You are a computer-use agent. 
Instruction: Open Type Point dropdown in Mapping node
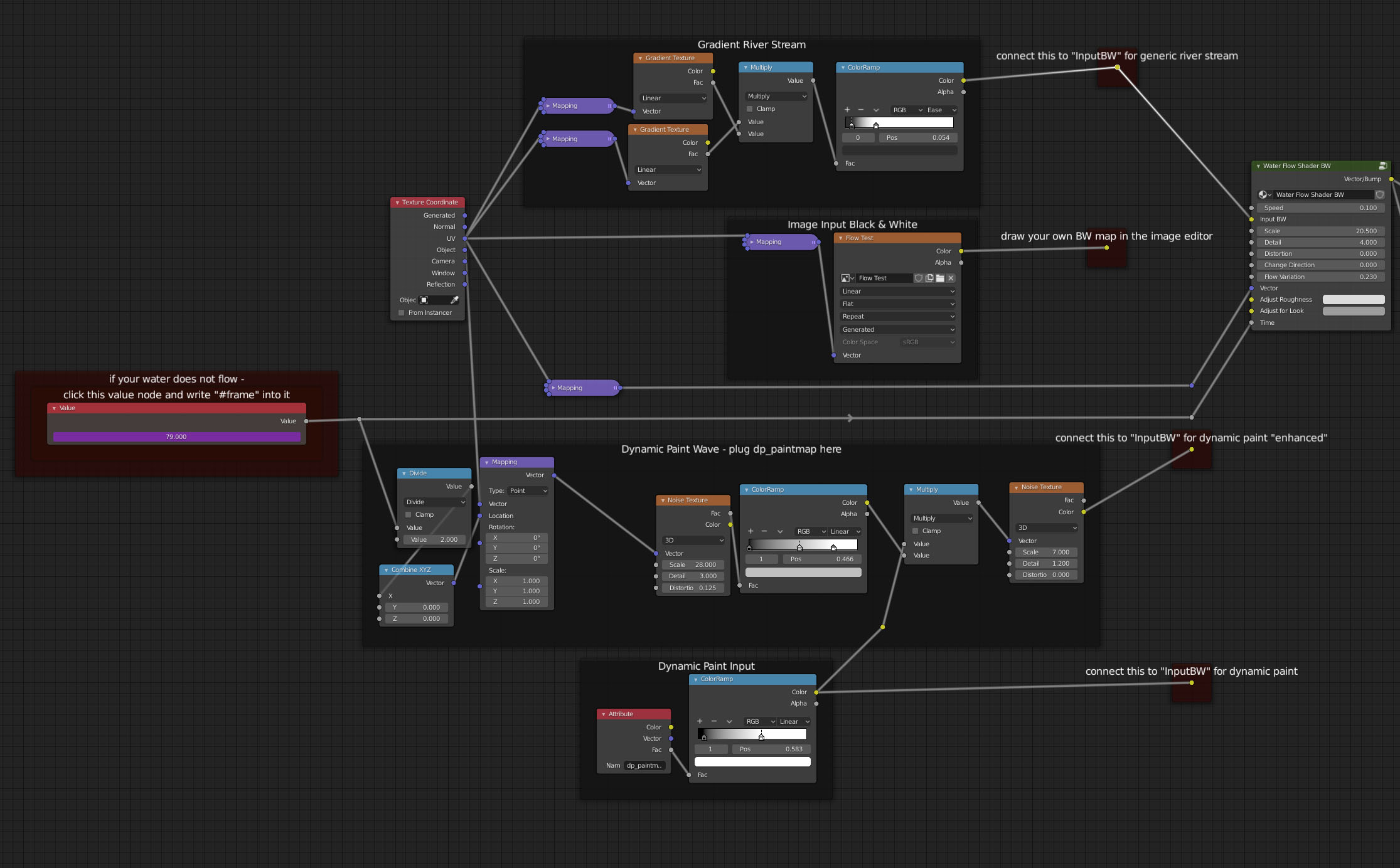coord(528,491)
